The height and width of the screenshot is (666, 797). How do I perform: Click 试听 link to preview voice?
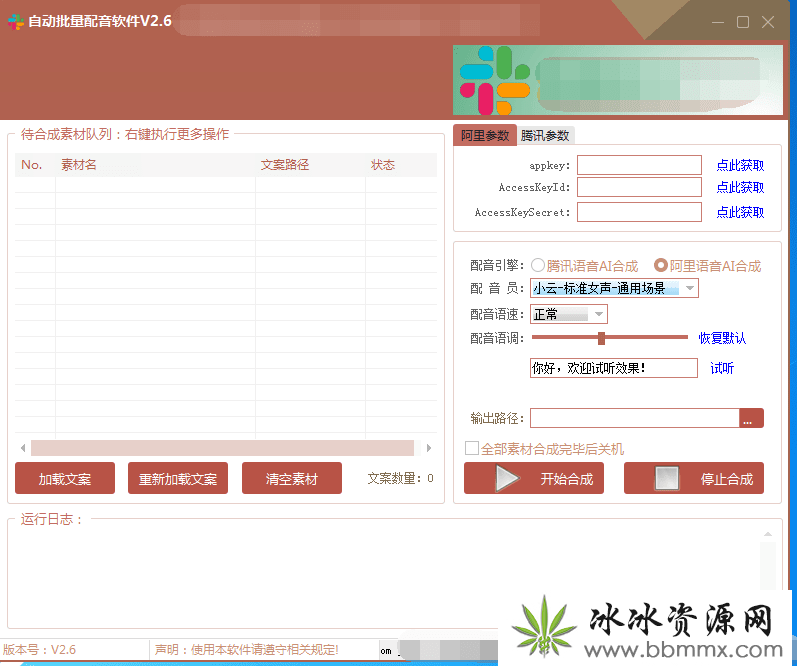722,368
